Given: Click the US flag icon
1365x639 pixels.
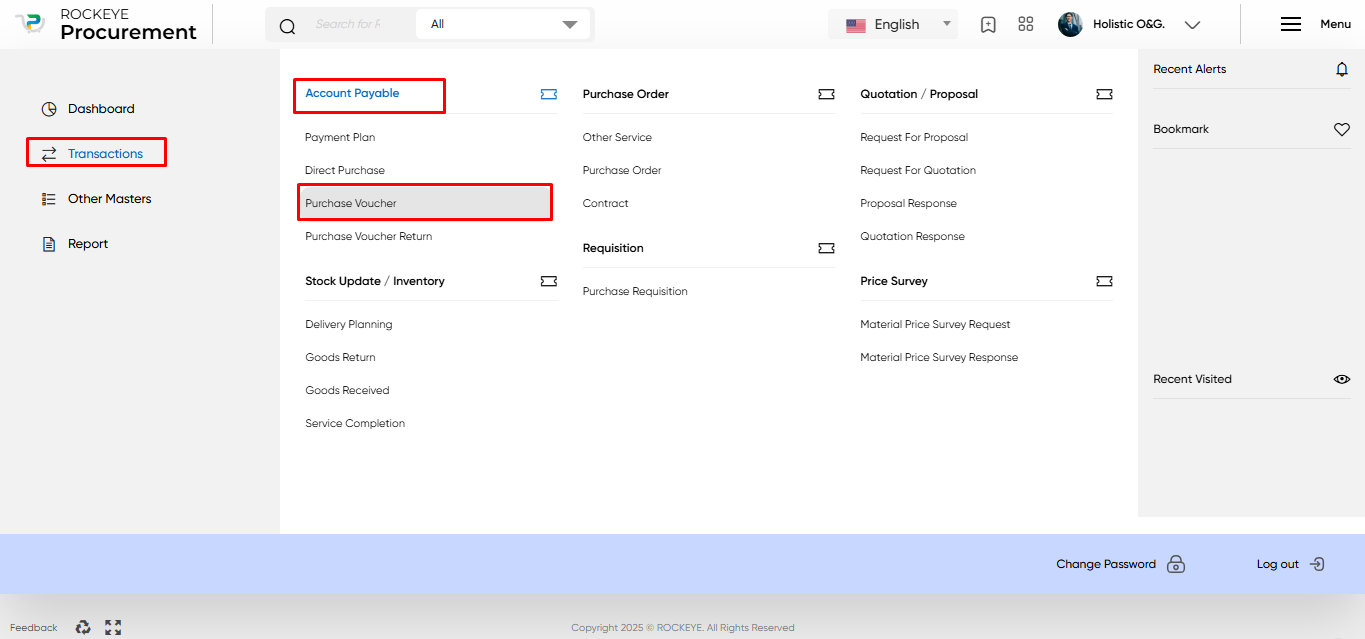Looking at the screenshot, I should 856,25.
